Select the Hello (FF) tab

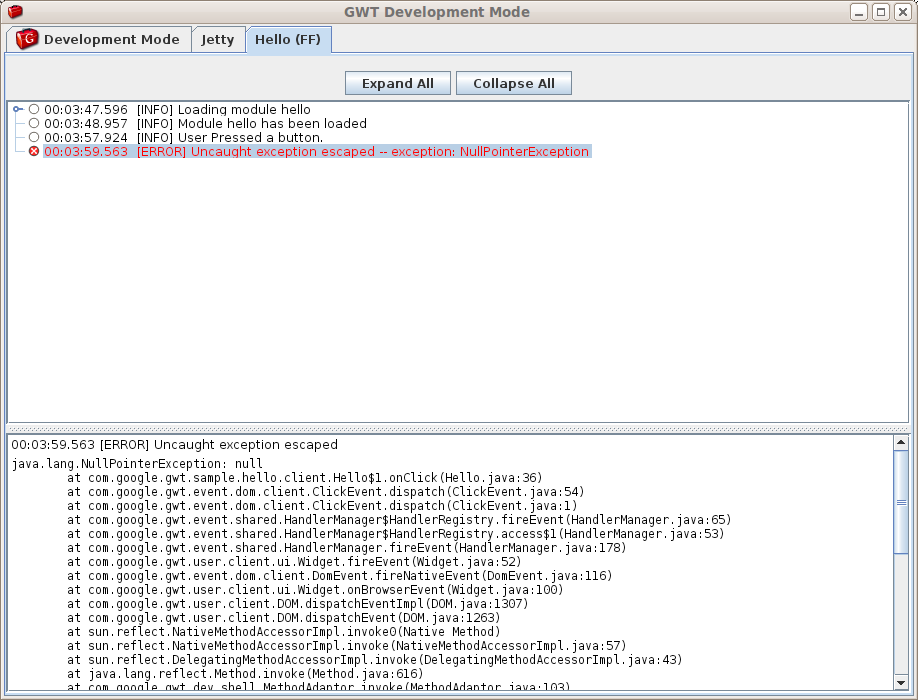[x=289, y=39]
